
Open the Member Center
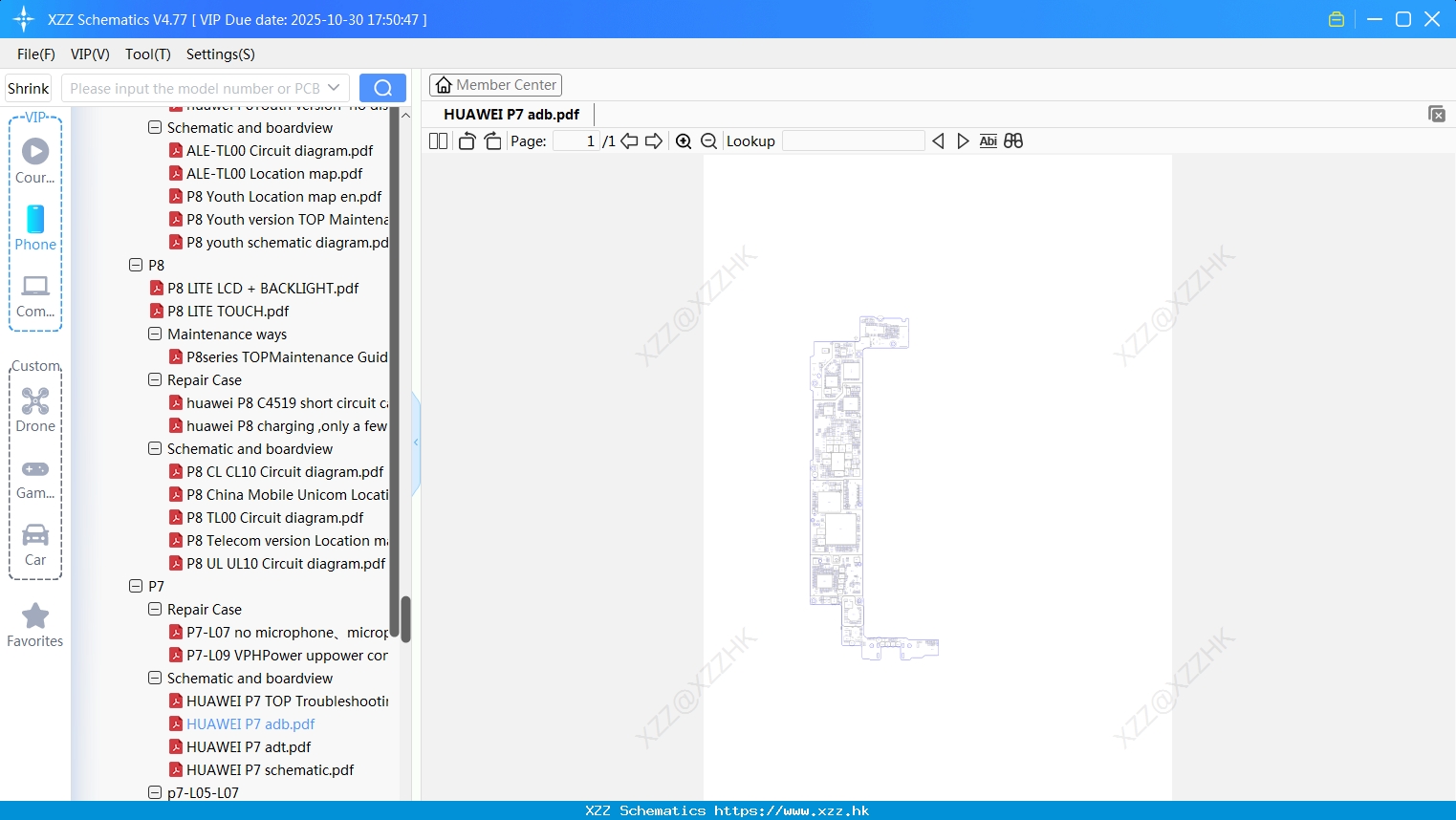click(495, 85)
